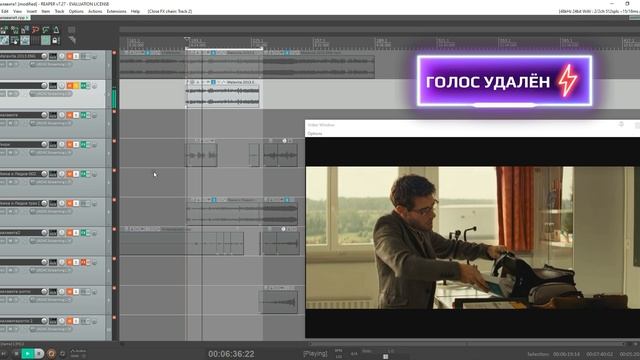Stop playback in the transport bar
Screen dimensions: 640x360
click(x=16, y=353)
